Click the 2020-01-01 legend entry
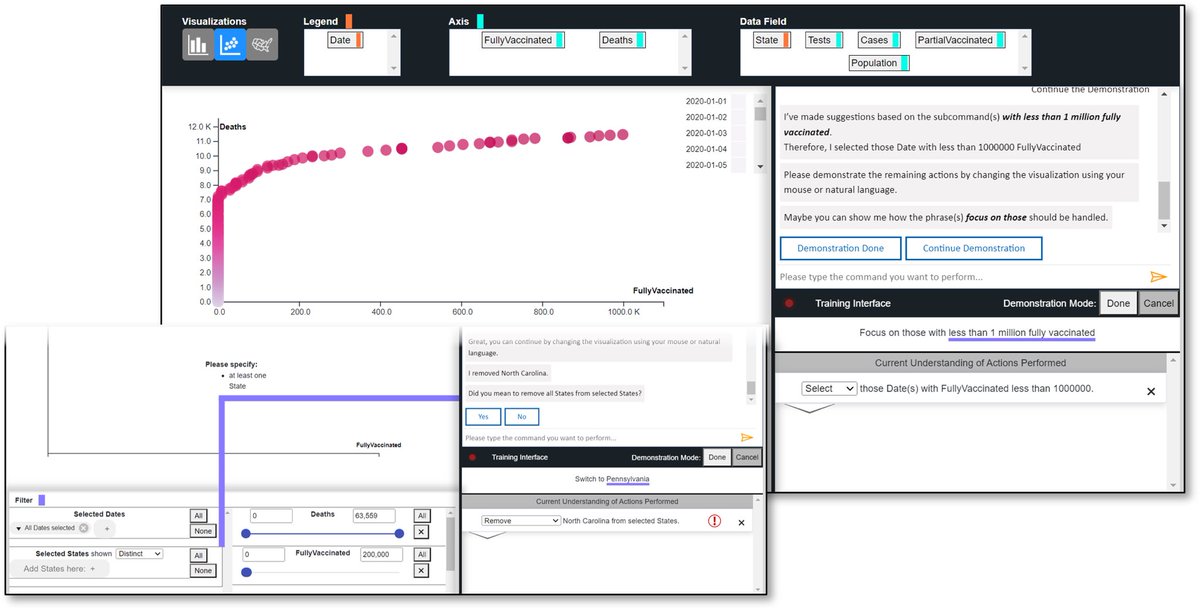Screen dimensions: 1200x610 pos(706,101)
